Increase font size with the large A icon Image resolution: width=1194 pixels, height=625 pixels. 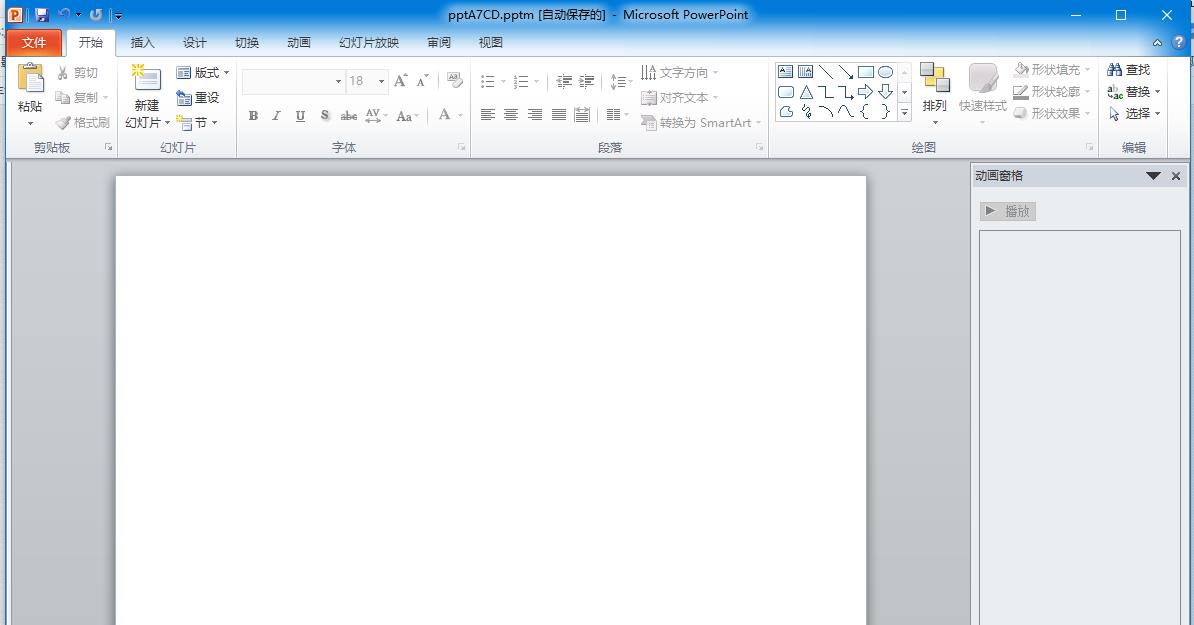tap(401, 80)
